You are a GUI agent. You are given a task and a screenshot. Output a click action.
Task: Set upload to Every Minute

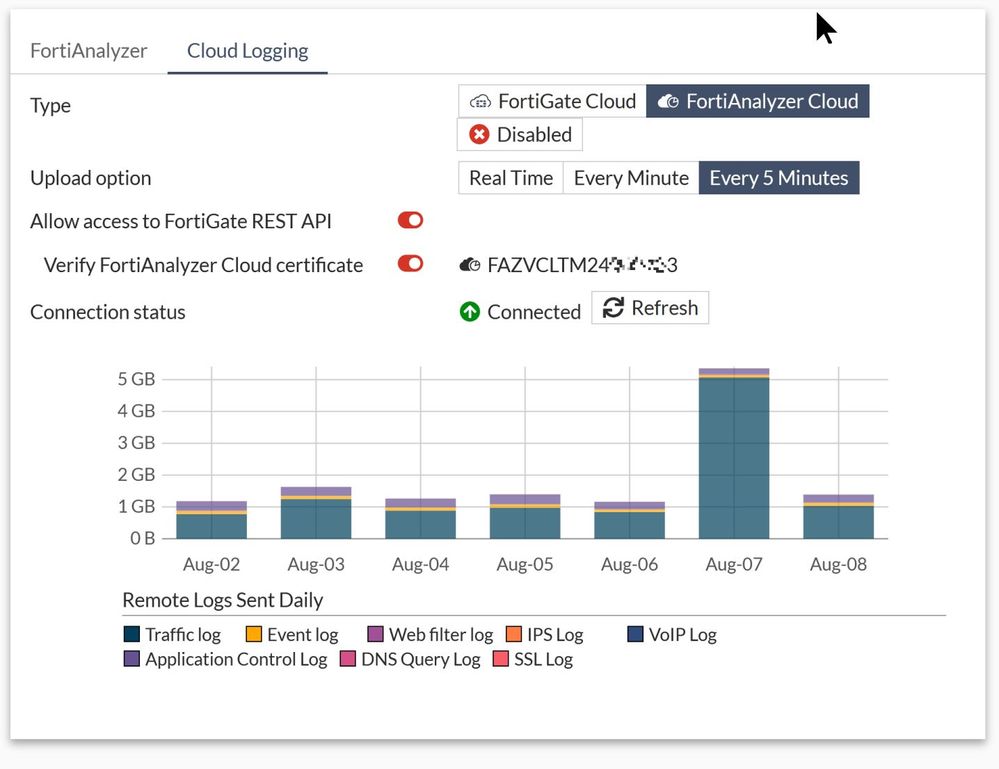coord(631,178)
